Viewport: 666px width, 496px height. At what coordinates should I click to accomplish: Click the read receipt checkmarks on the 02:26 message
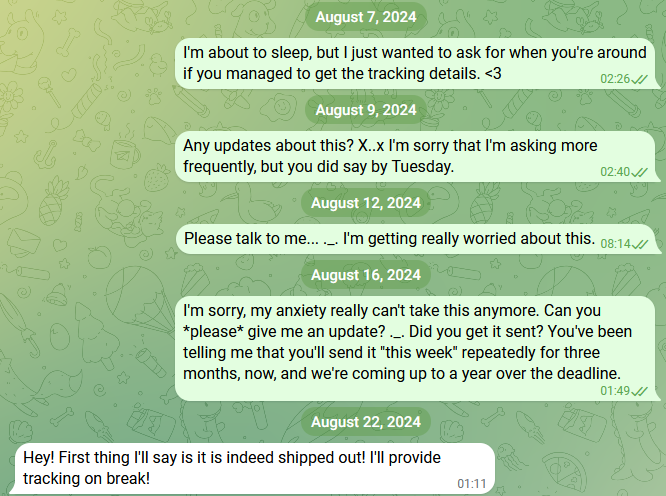[x=640, y=78]
